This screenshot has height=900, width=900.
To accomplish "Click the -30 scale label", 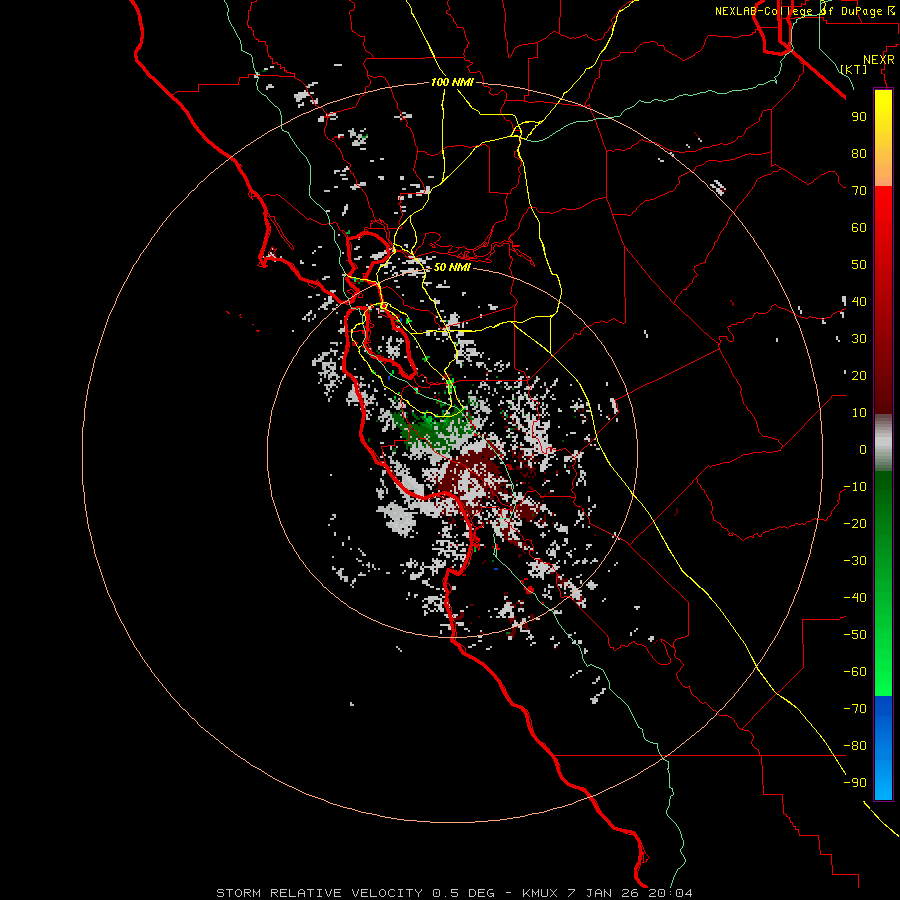I will [x=855, y=561].
